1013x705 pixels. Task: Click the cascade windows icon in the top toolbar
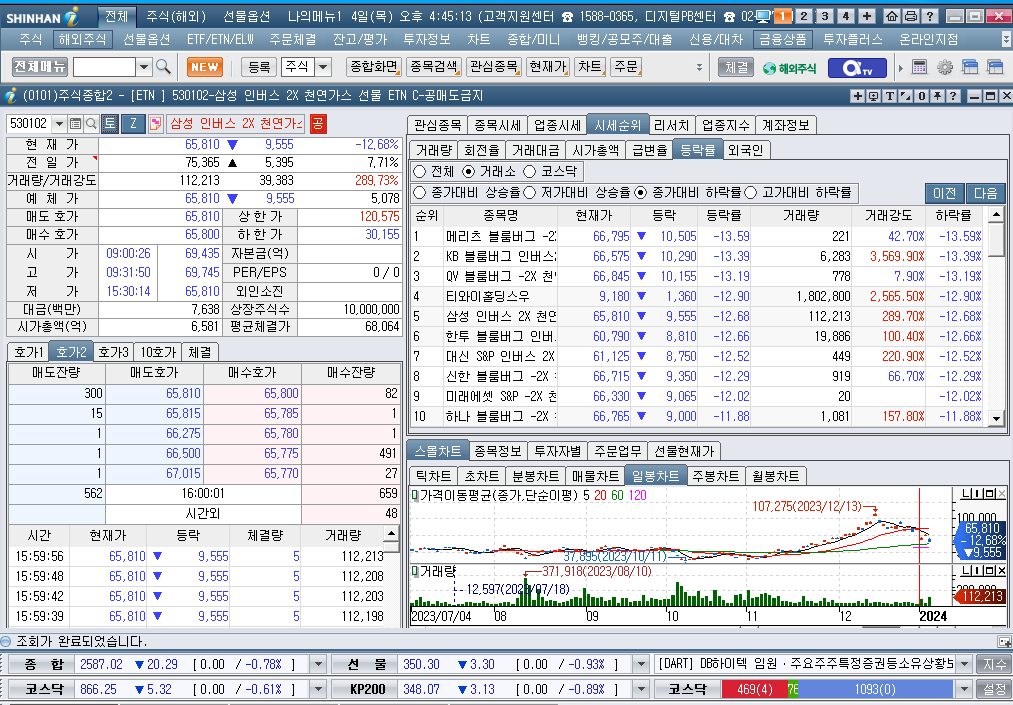click(970, 67)
